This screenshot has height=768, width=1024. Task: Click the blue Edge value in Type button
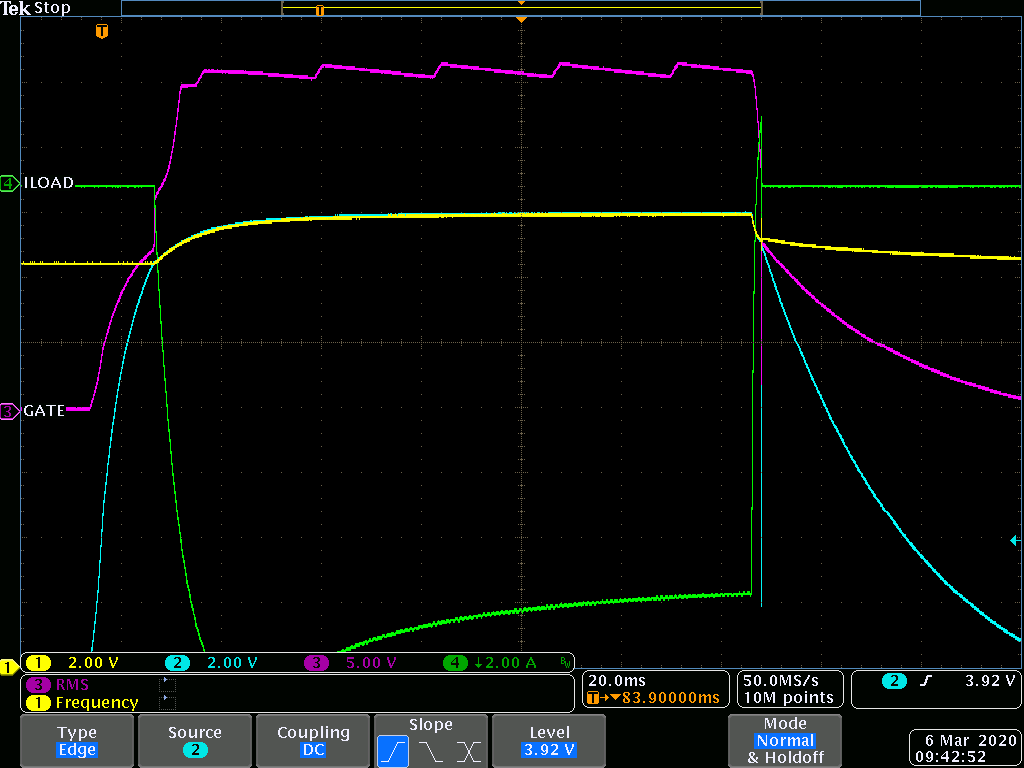[x=77, y=750]
